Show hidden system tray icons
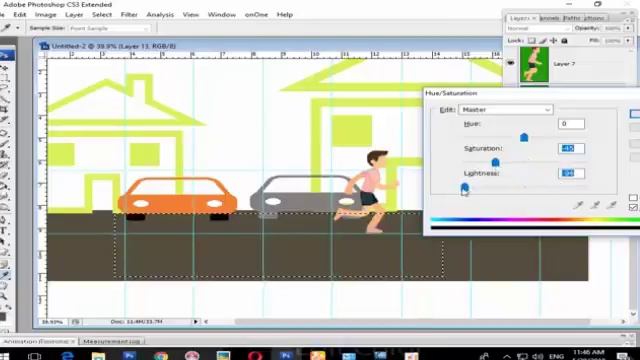This screenshot has width=640, height=360. point(507,356)
